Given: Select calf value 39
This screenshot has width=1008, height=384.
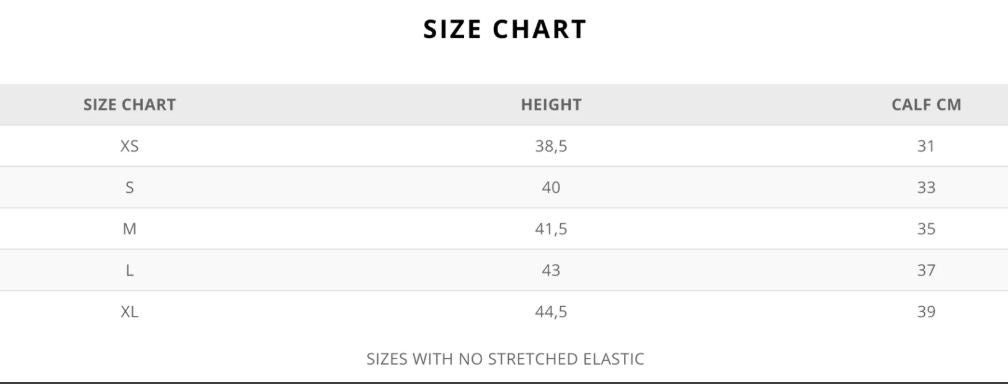Looking at the screenshot, I should [926, 312].
